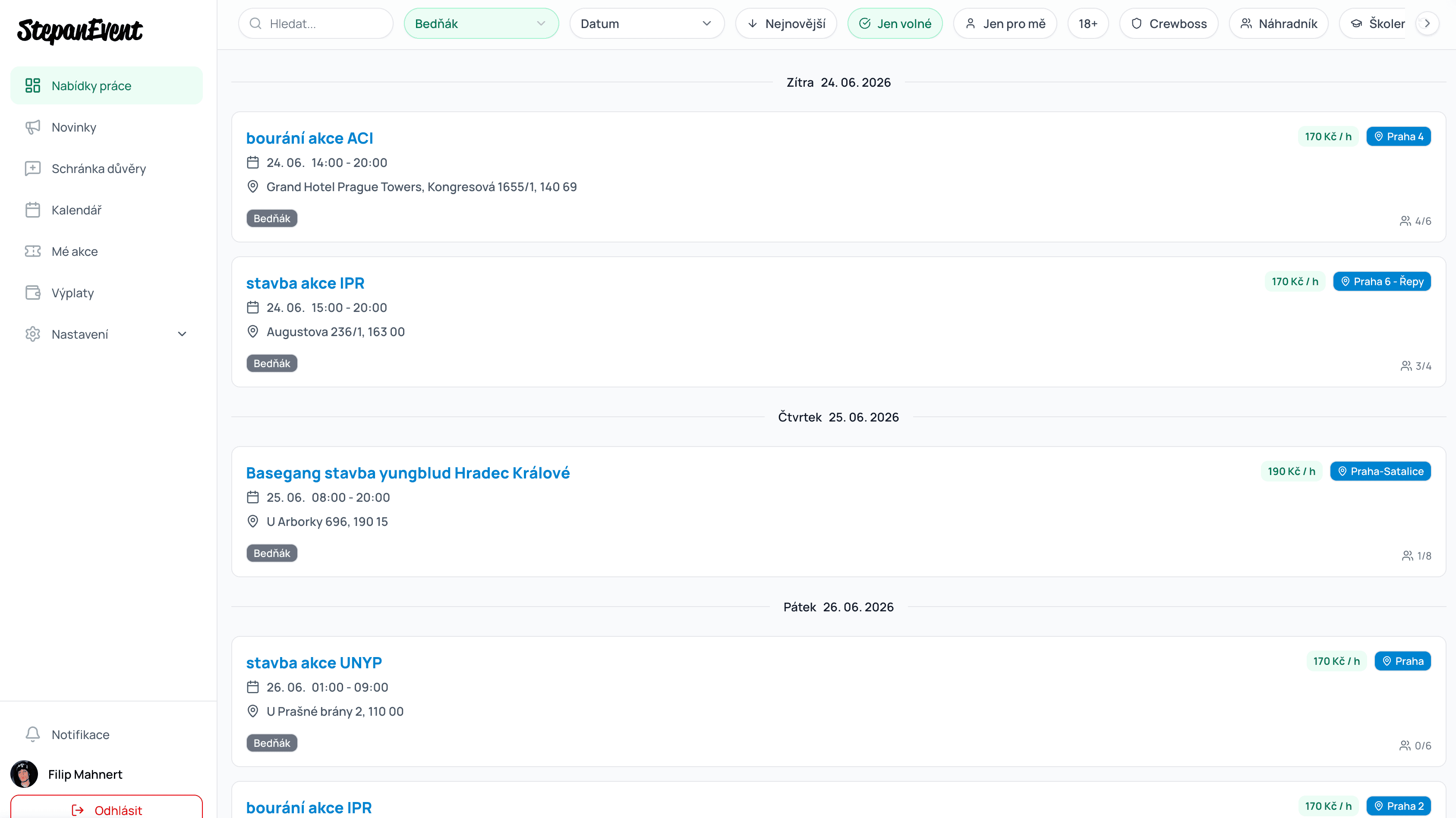Click the Bedňák tag on stavba akce UNYP
1456x818 pixels.
coord(272,743)
